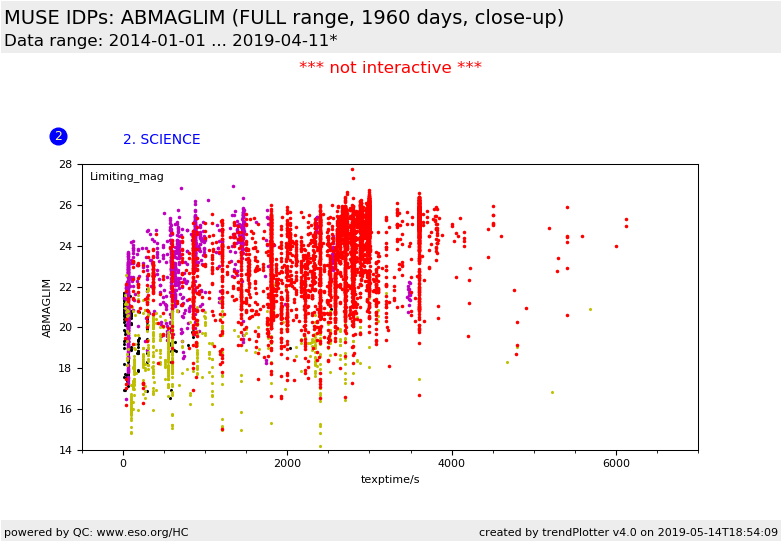Click the MUSE IDPs ABMAGLIM page title
The height and width of the screenshot is (542, 782).
click(x=284, y=18)
